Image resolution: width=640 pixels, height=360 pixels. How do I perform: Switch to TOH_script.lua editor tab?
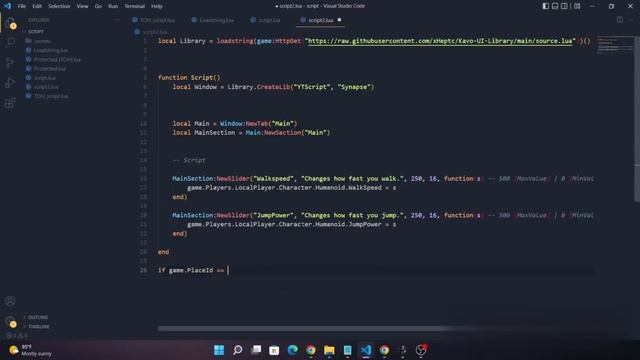coord(153,20)
